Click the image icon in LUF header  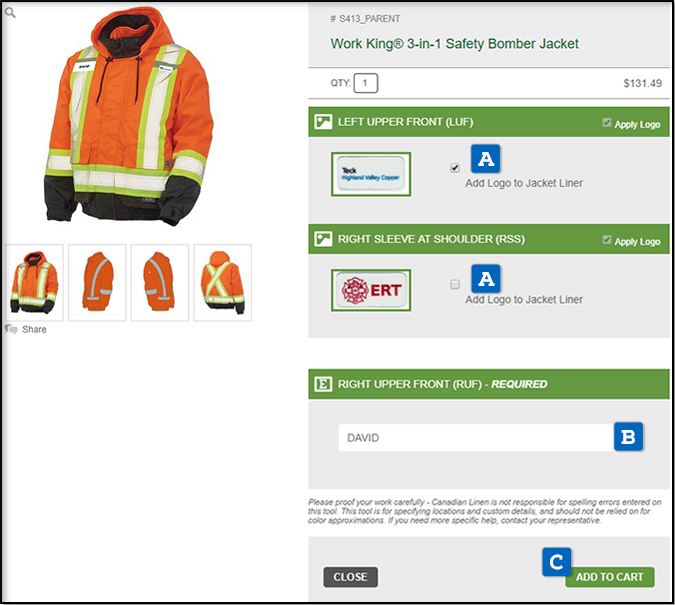323,122
